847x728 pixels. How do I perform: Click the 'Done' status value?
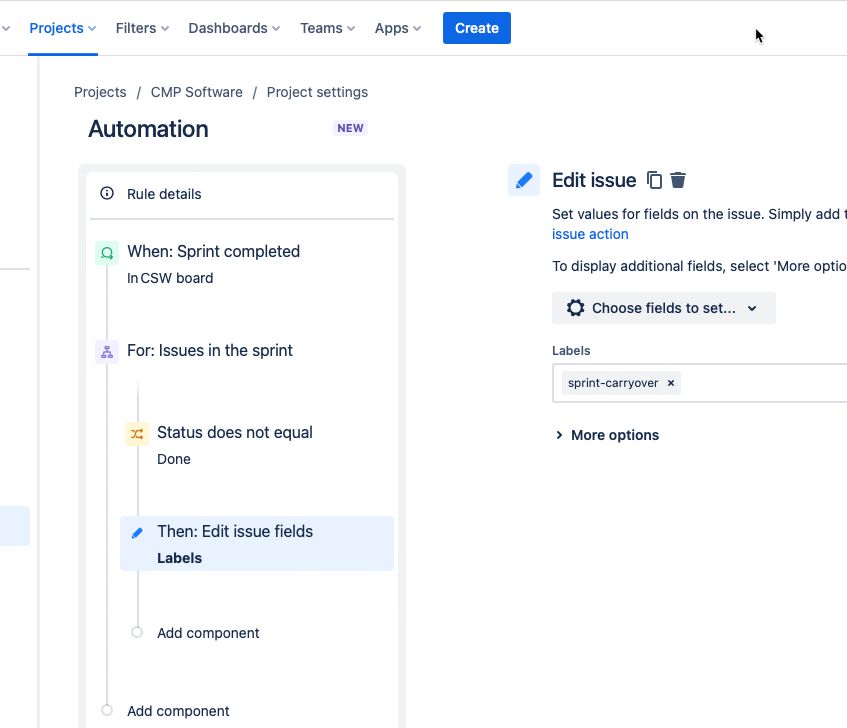pos(173,459)
